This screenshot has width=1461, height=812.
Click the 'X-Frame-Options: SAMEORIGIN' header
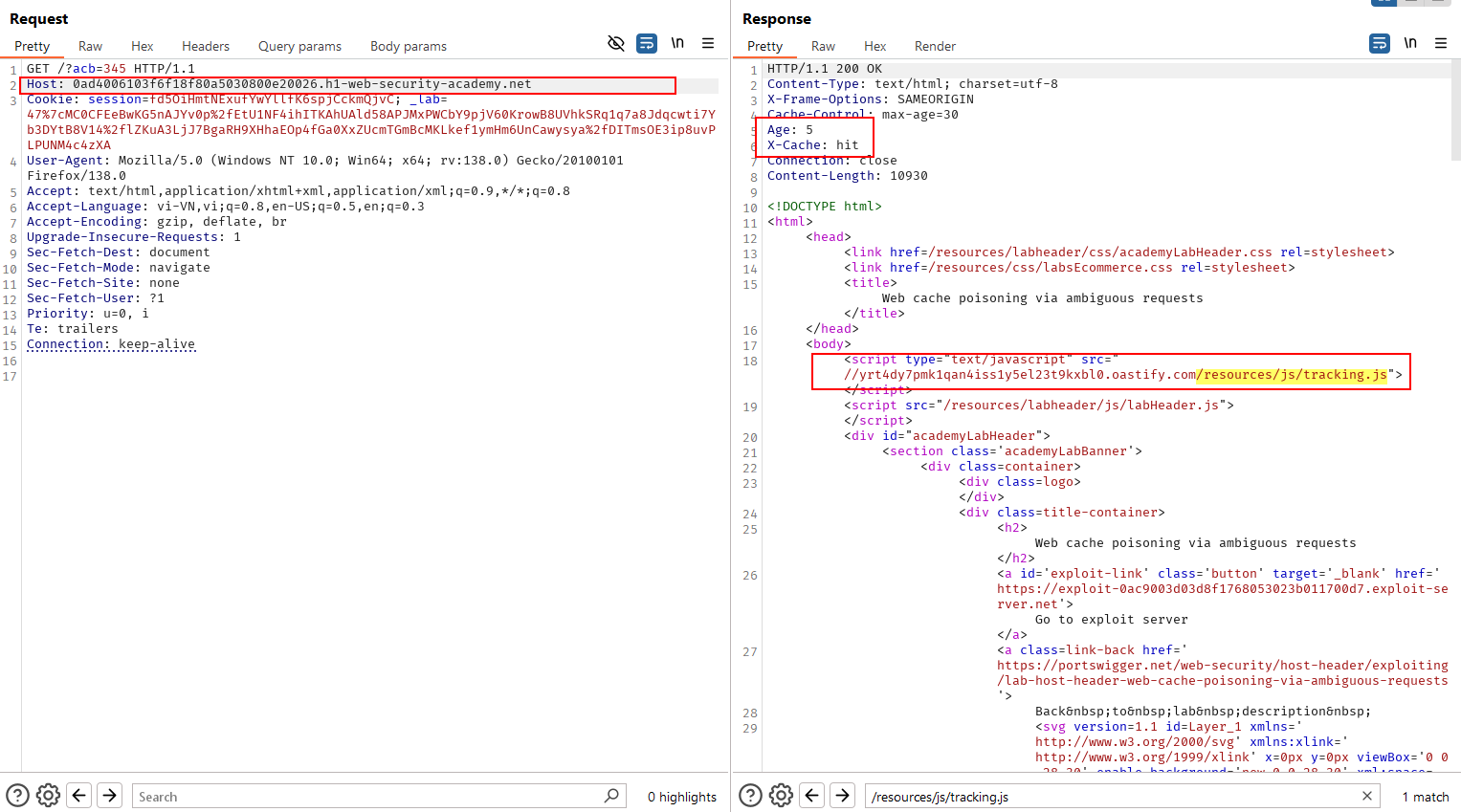(871, 99)
